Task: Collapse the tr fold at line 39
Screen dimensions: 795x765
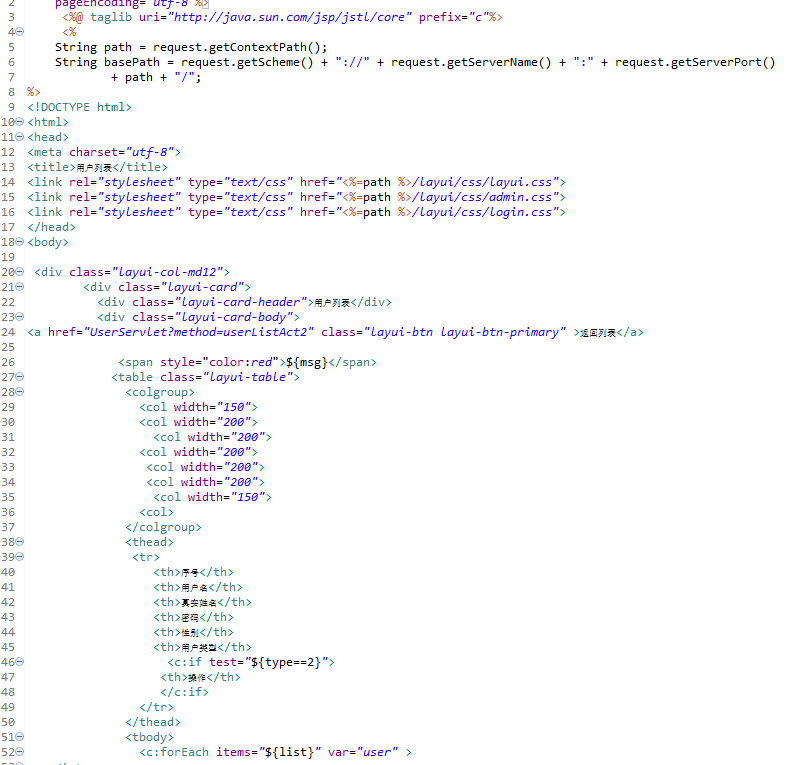Action: (x=20, y=557)
